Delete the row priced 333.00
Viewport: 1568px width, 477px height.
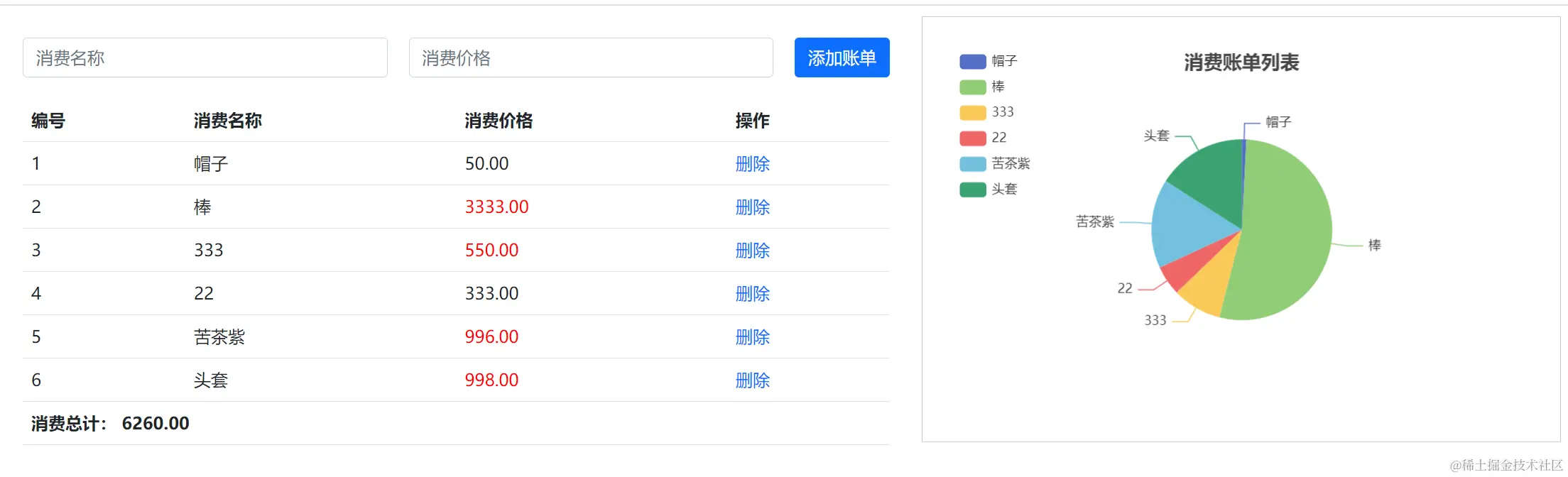pyautogui.click(x=752, y=294)
